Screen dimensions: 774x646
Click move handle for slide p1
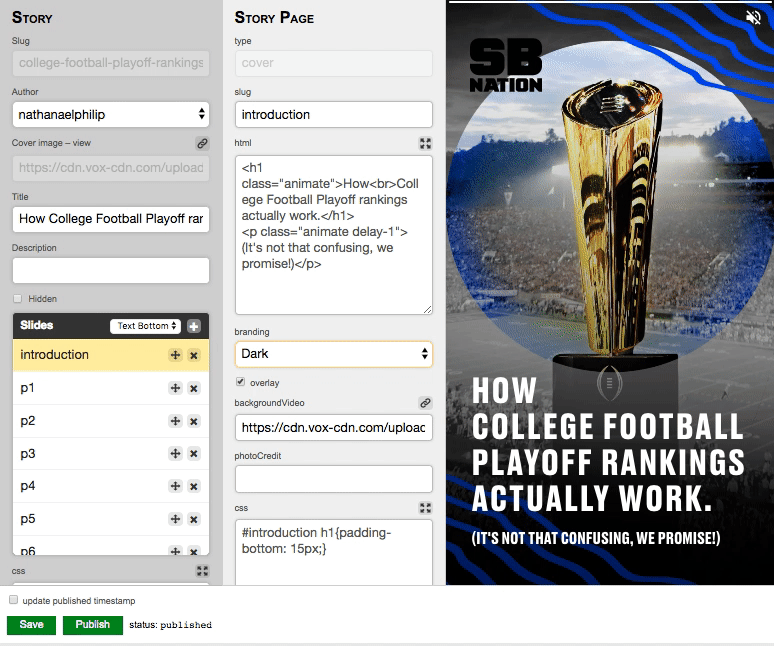coord(175,388)
